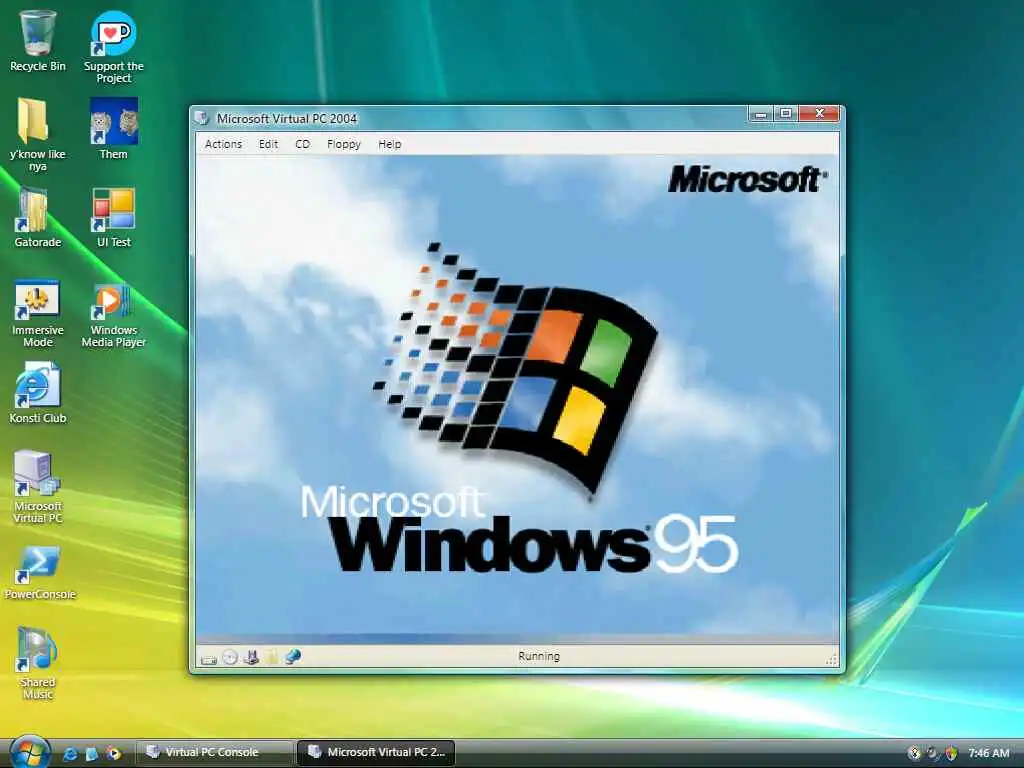The image size is (1024, 768).
Task: Launch Media Player from Quick Launch
Action: [x=114, y=754]
